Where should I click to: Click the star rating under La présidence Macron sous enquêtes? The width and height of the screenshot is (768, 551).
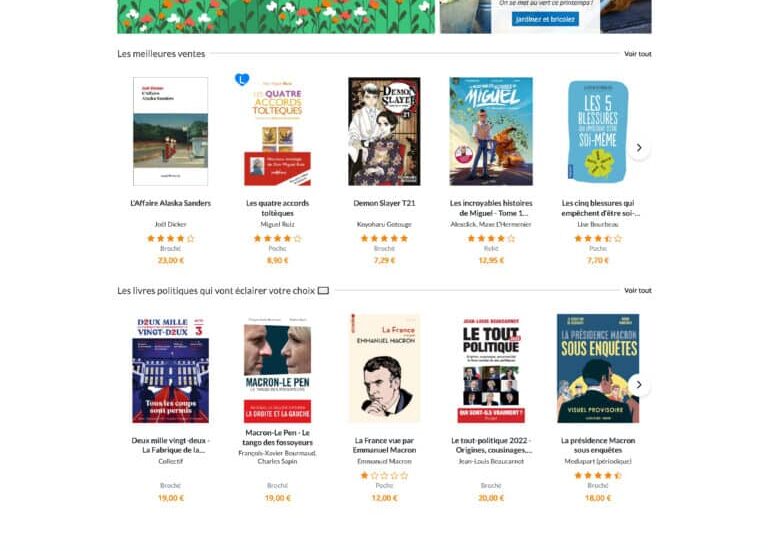[598, 476]
